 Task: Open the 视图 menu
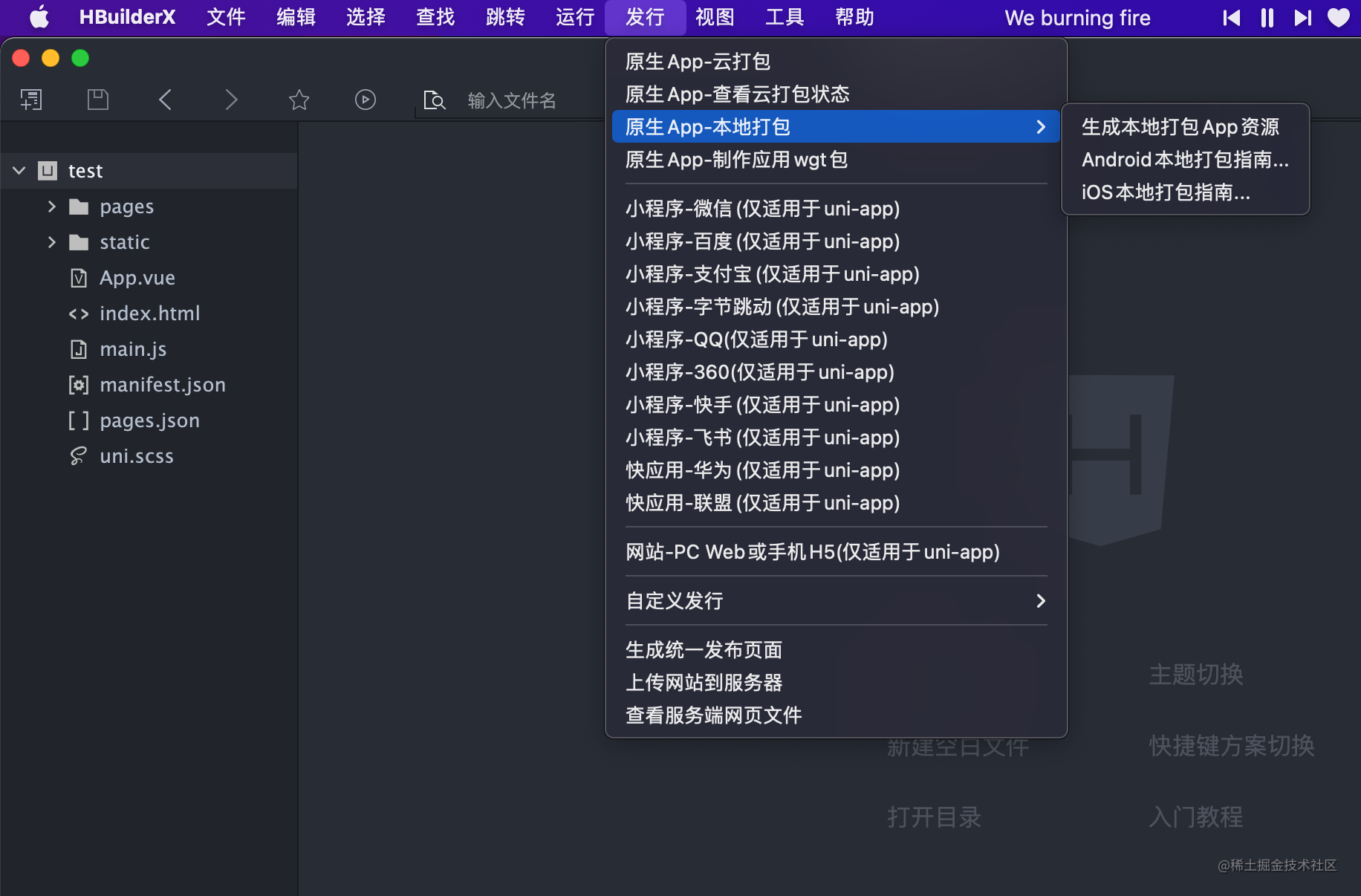pos(715,17)
